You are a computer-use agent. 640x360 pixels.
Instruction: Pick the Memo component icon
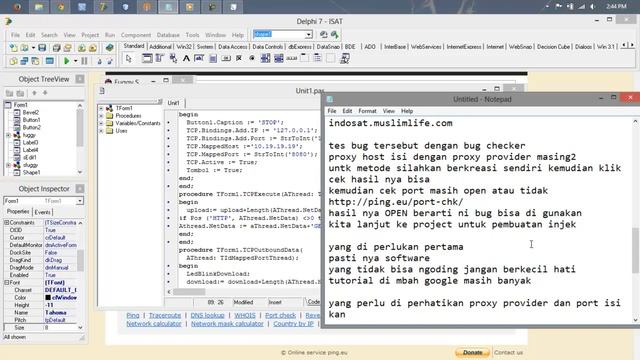[213, 59]
